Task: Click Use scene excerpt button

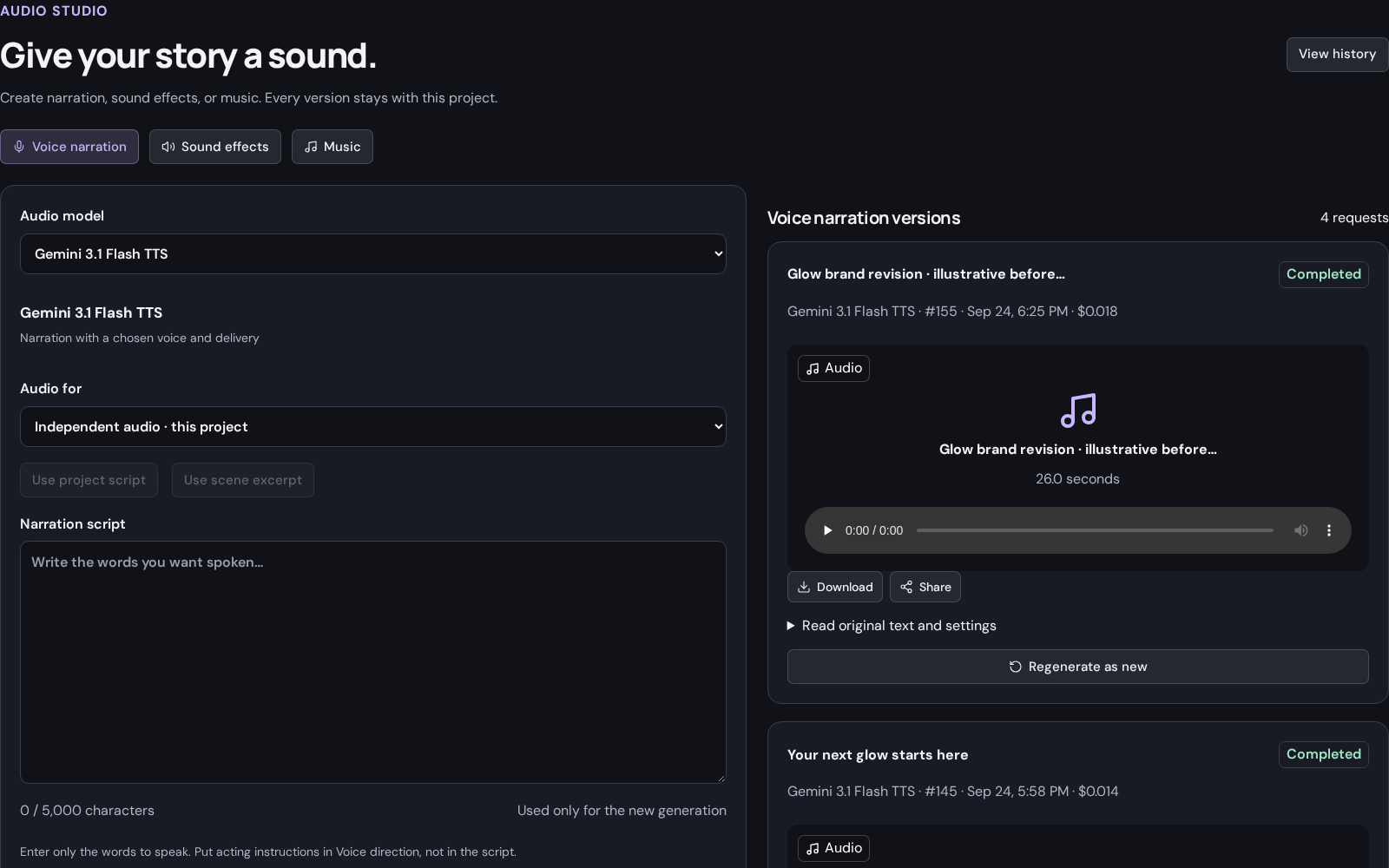Action: tap(243, 480)
